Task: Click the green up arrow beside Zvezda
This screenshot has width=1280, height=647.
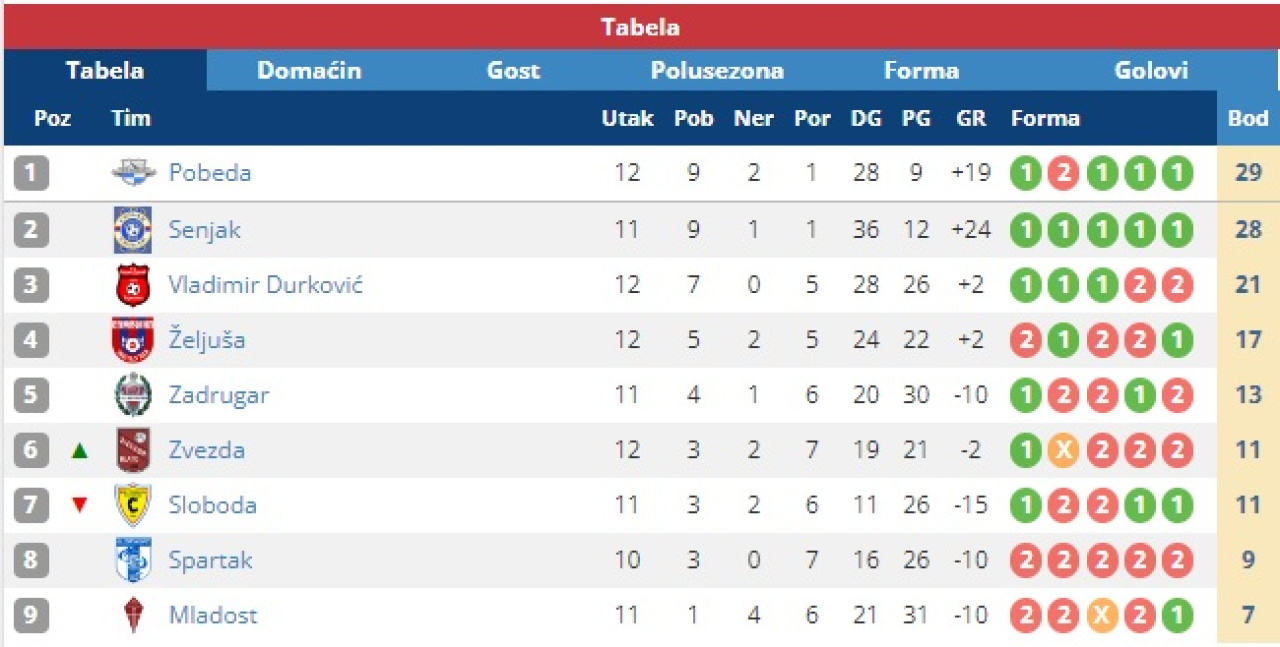Action: pos(80,451)
